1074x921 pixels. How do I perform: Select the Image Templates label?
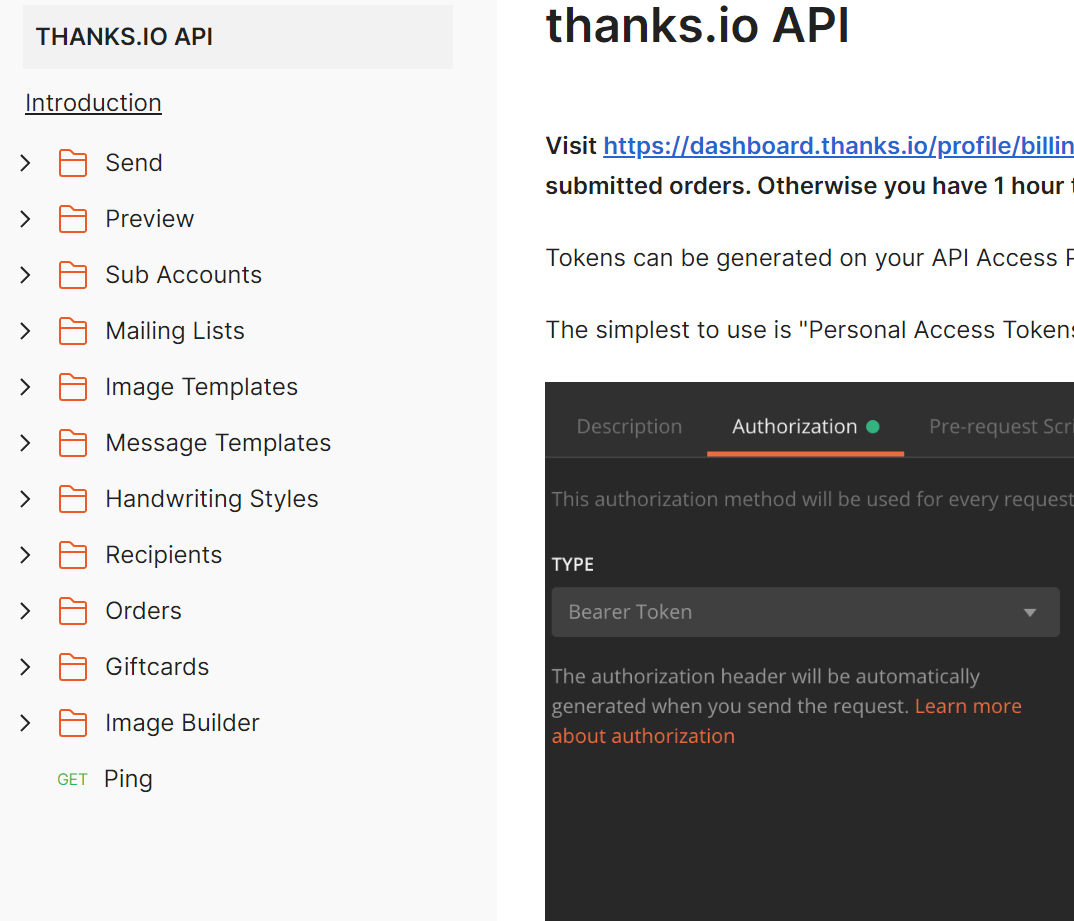coord(201,387)
